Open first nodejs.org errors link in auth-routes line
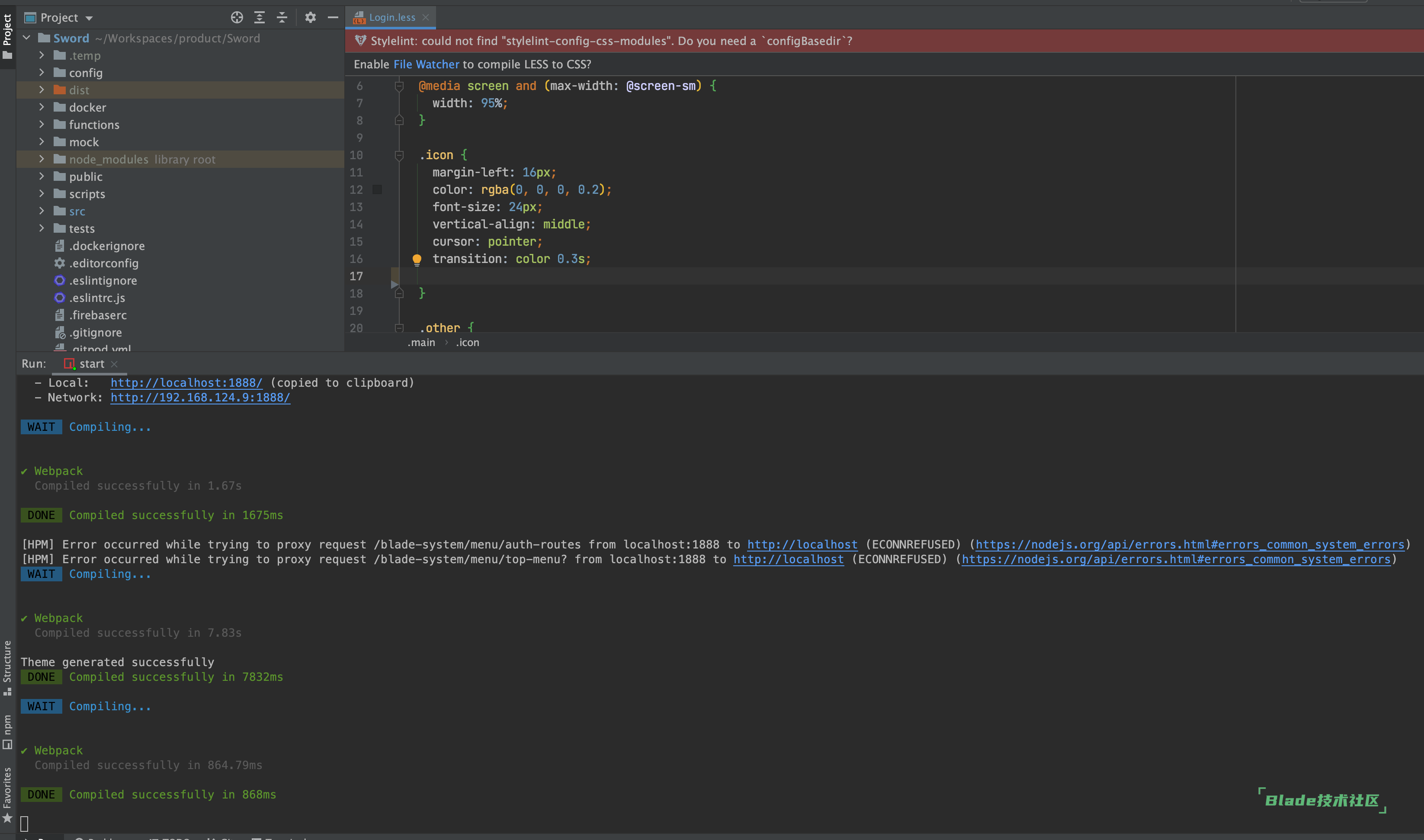 coord(1190,545)
